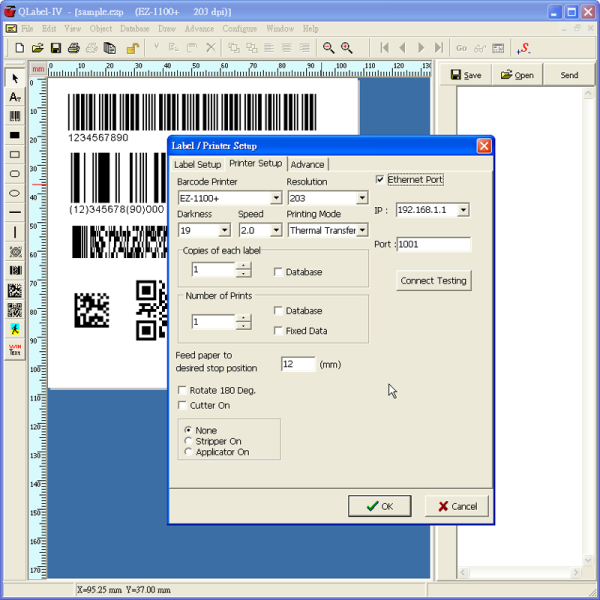Screen dimensions: 600x600
Task: Open the Resolution 203 dropdown
Action: 362,198
